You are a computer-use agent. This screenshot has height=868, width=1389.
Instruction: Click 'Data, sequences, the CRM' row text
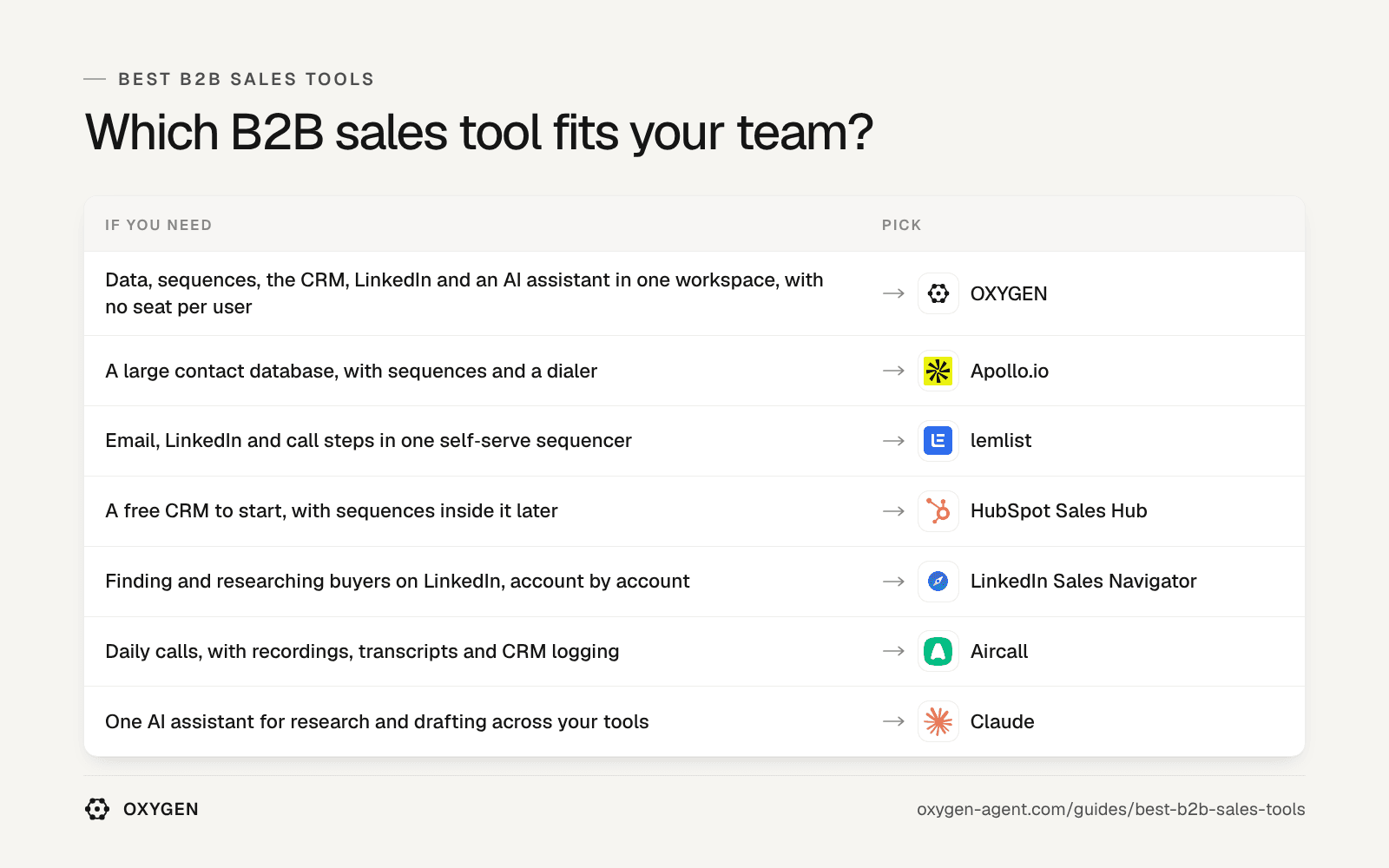point(464,293)
